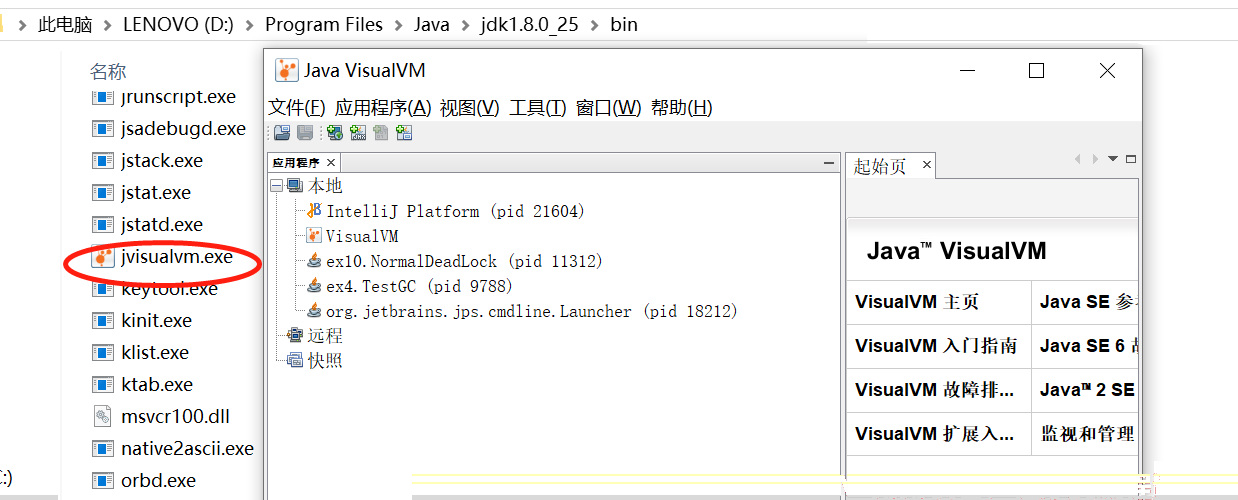Image resolution: width=1238 pixels, height=500 pixels.
Task: Click the Add Remote Host toolbar icon
Action: [x=335, y=133]
